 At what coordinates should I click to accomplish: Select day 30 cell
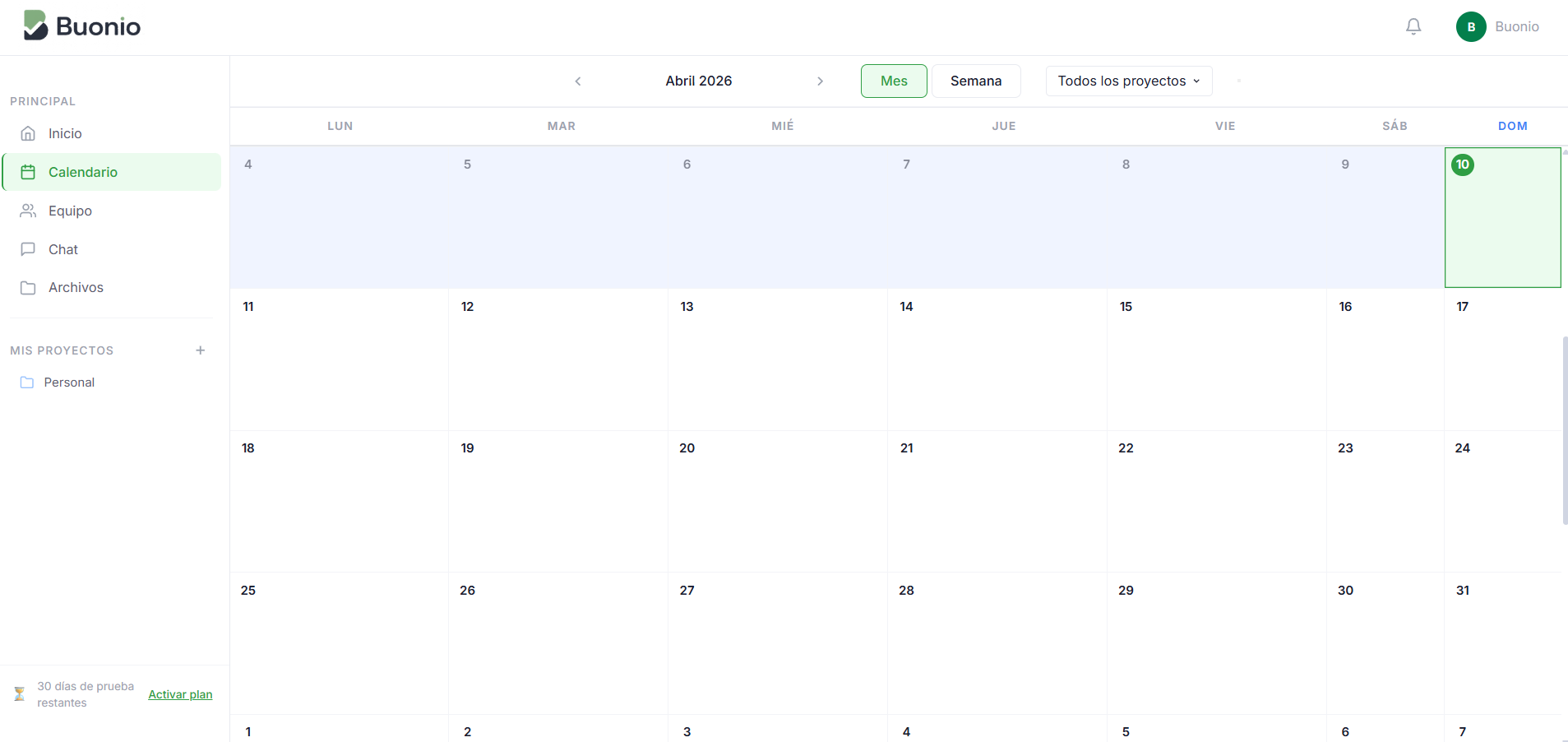pos(1385,643)
